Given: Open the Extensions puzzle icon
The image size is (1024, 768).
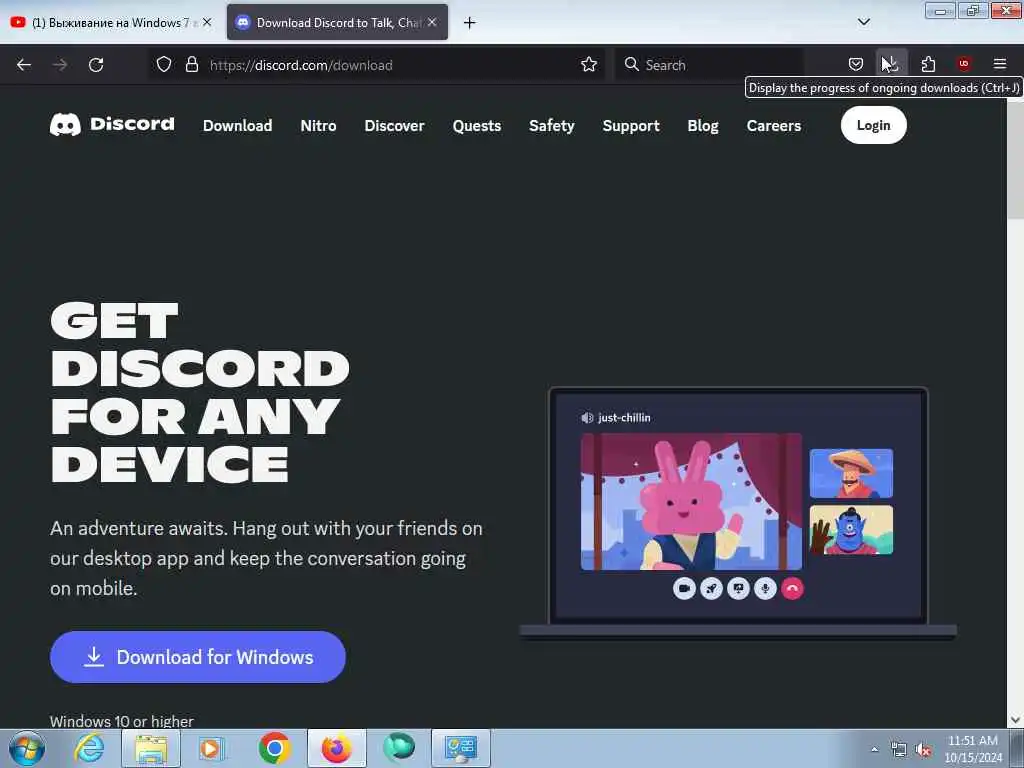Looking at the screenshot, I should coord(928,65).
